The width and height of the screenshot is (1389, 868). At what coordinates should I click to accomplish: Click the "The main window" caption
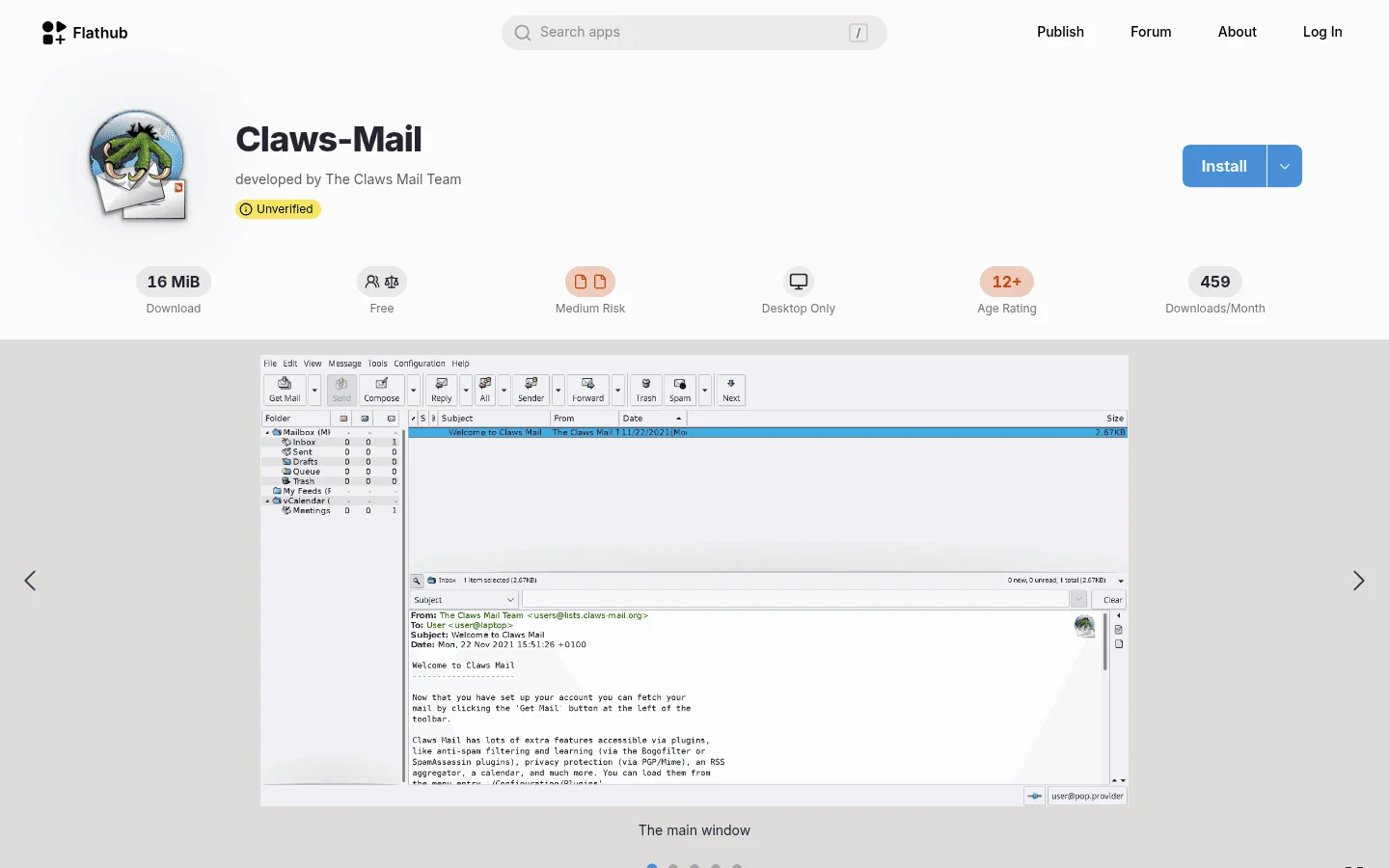pyautogui.click(x=694, y=830)
